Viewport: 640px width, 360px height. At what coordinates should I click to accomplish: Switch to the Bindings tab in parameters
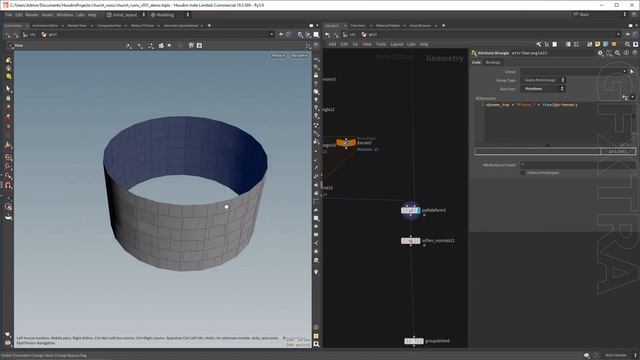[x=493, y=62]
